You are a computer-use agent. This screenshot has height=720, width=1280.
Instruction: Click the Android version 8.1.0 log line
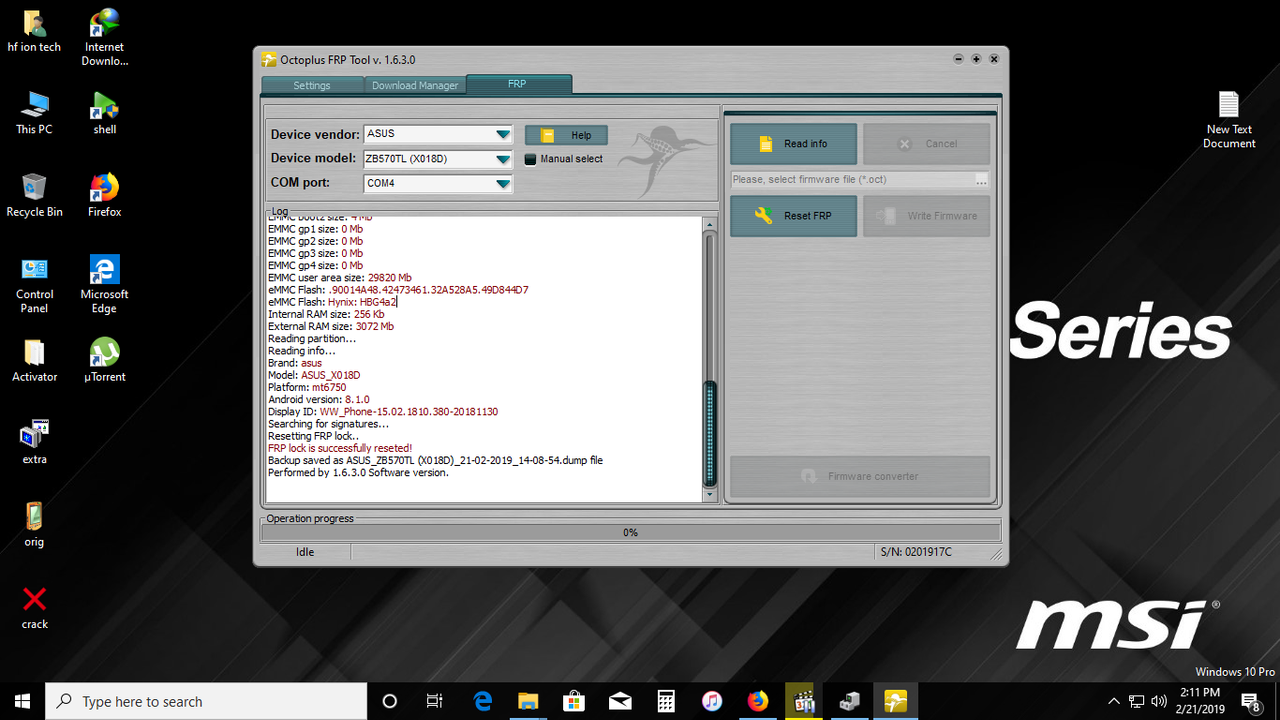pyautogui.click(x=318, y=399)
